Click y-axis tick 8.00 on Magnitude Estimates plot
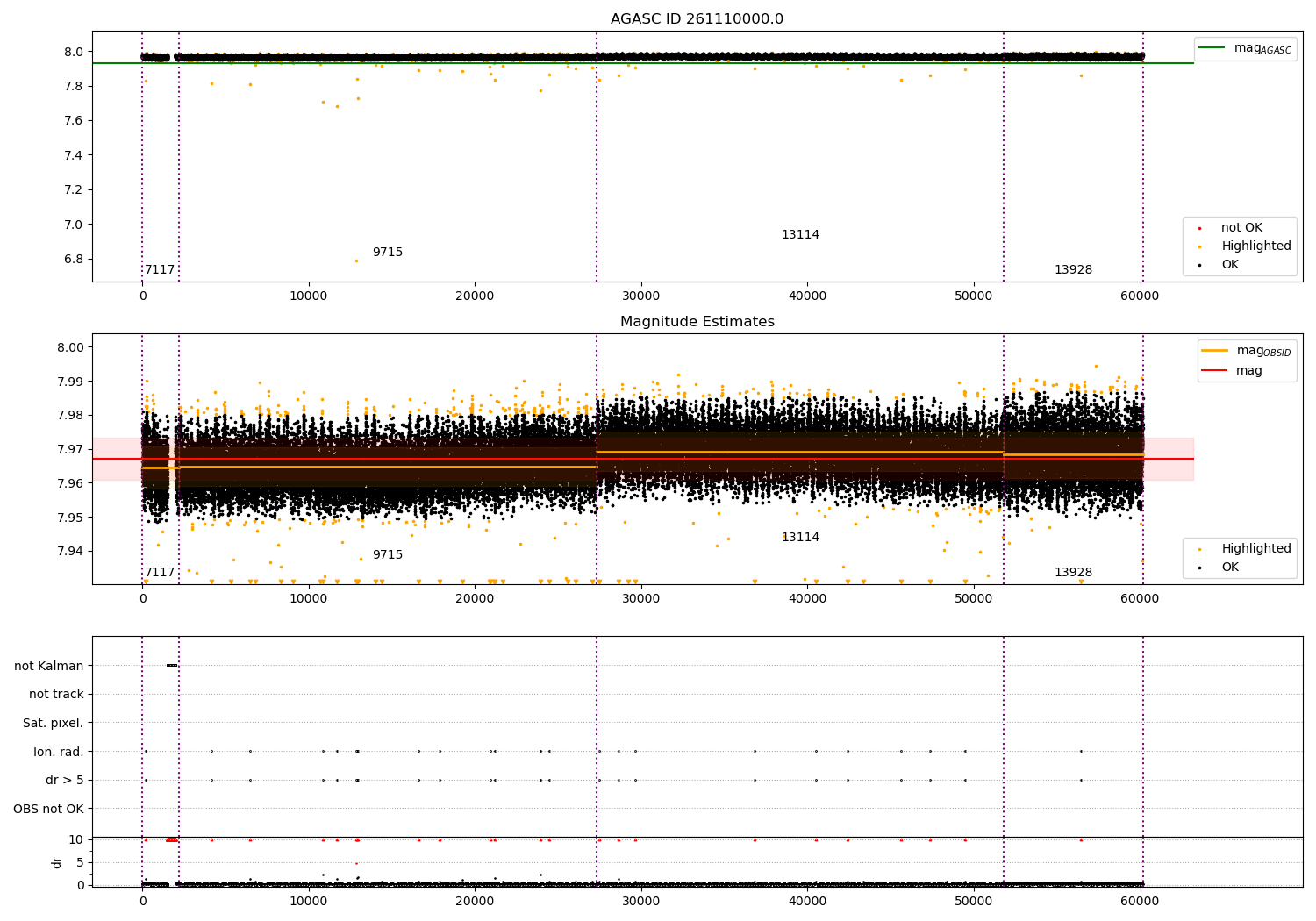1316x921 pixels. [71, 347]
